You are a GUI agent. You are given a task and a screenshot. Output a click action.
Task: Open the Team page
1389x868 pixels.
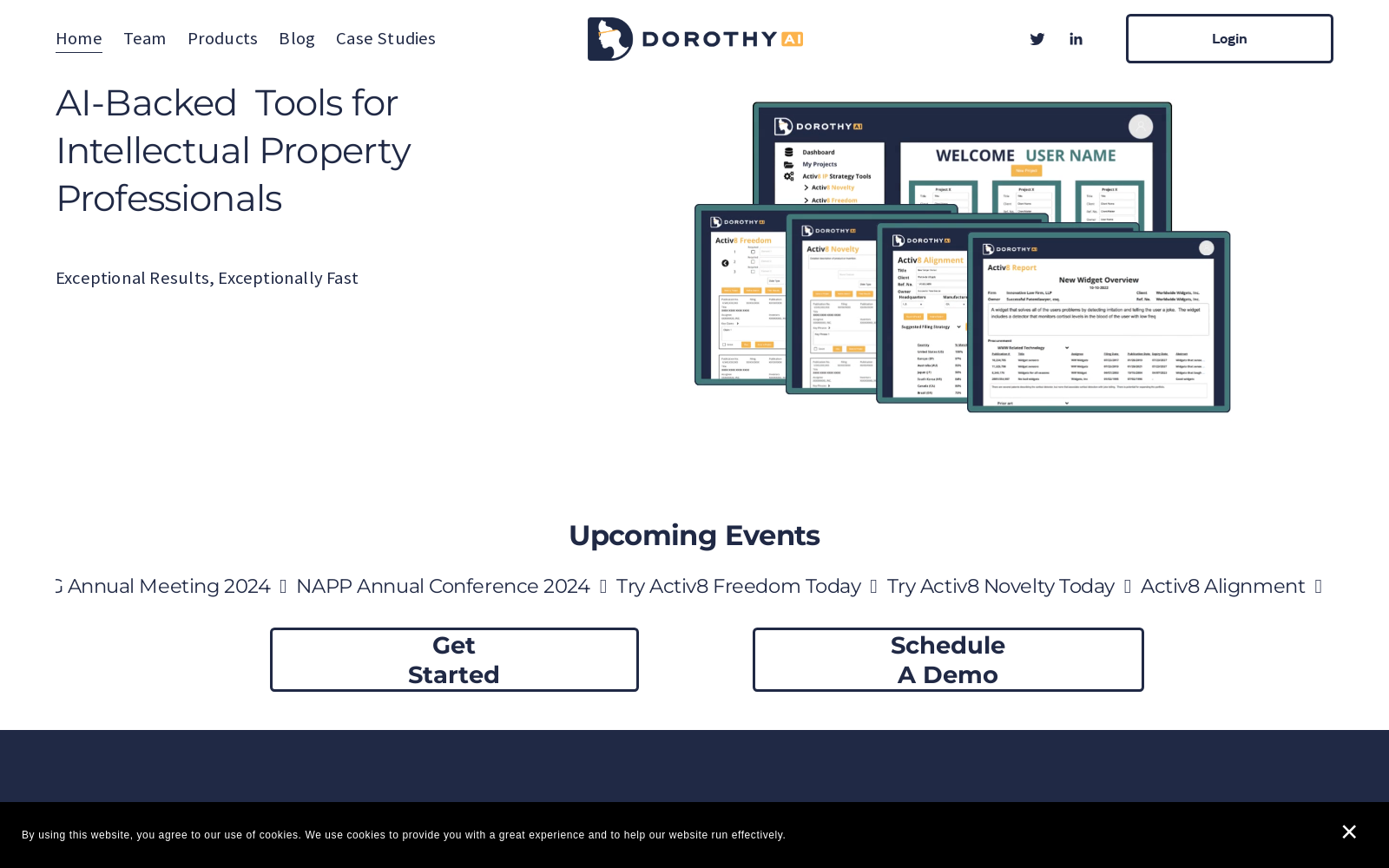pos(145,38)
